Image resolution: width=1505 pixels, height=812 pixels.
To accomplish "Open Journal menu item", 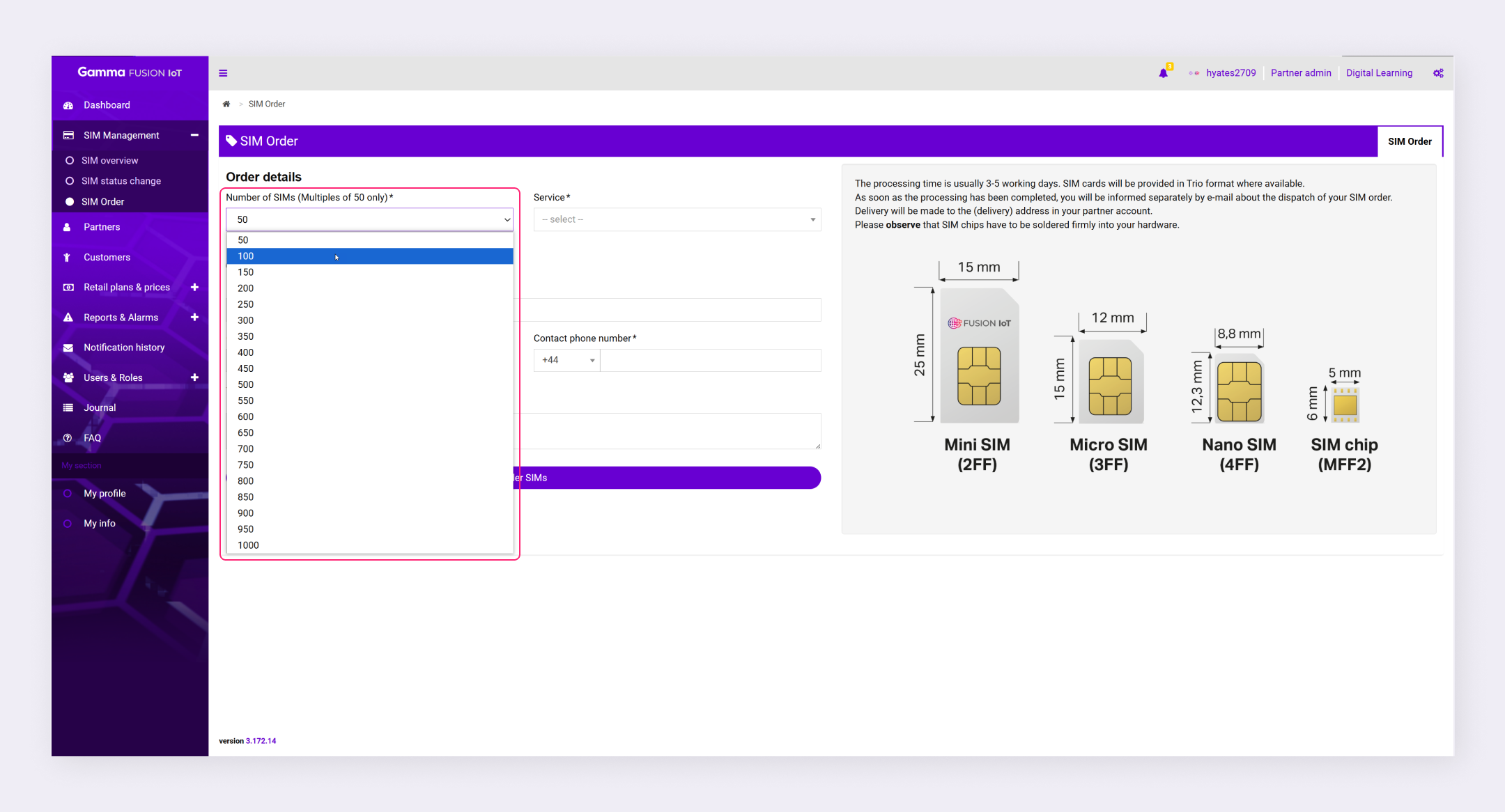I will pos(130,407).
